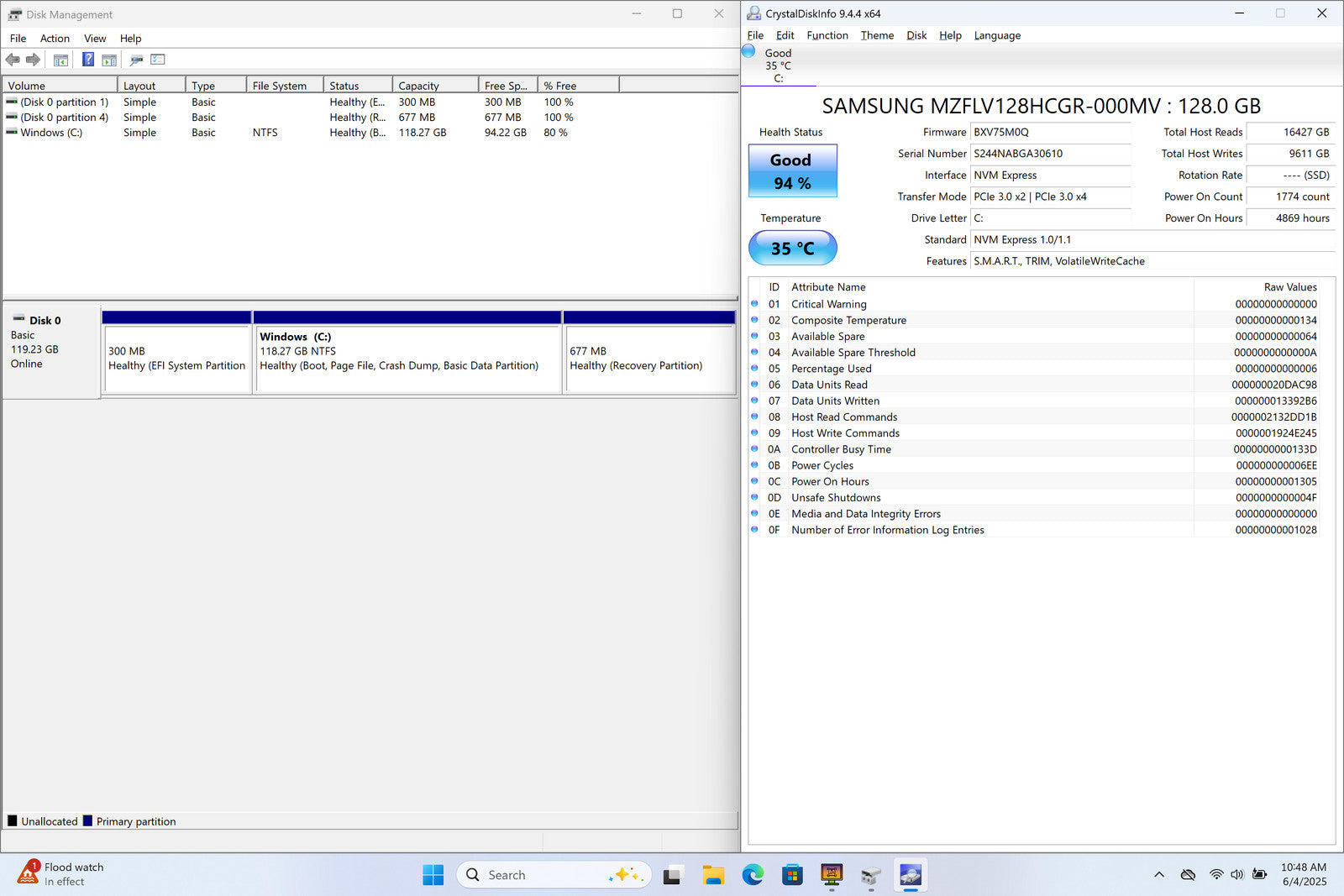
Task: Expand the Language menu in CrystalDiskInfo
Action: [997, 35]
